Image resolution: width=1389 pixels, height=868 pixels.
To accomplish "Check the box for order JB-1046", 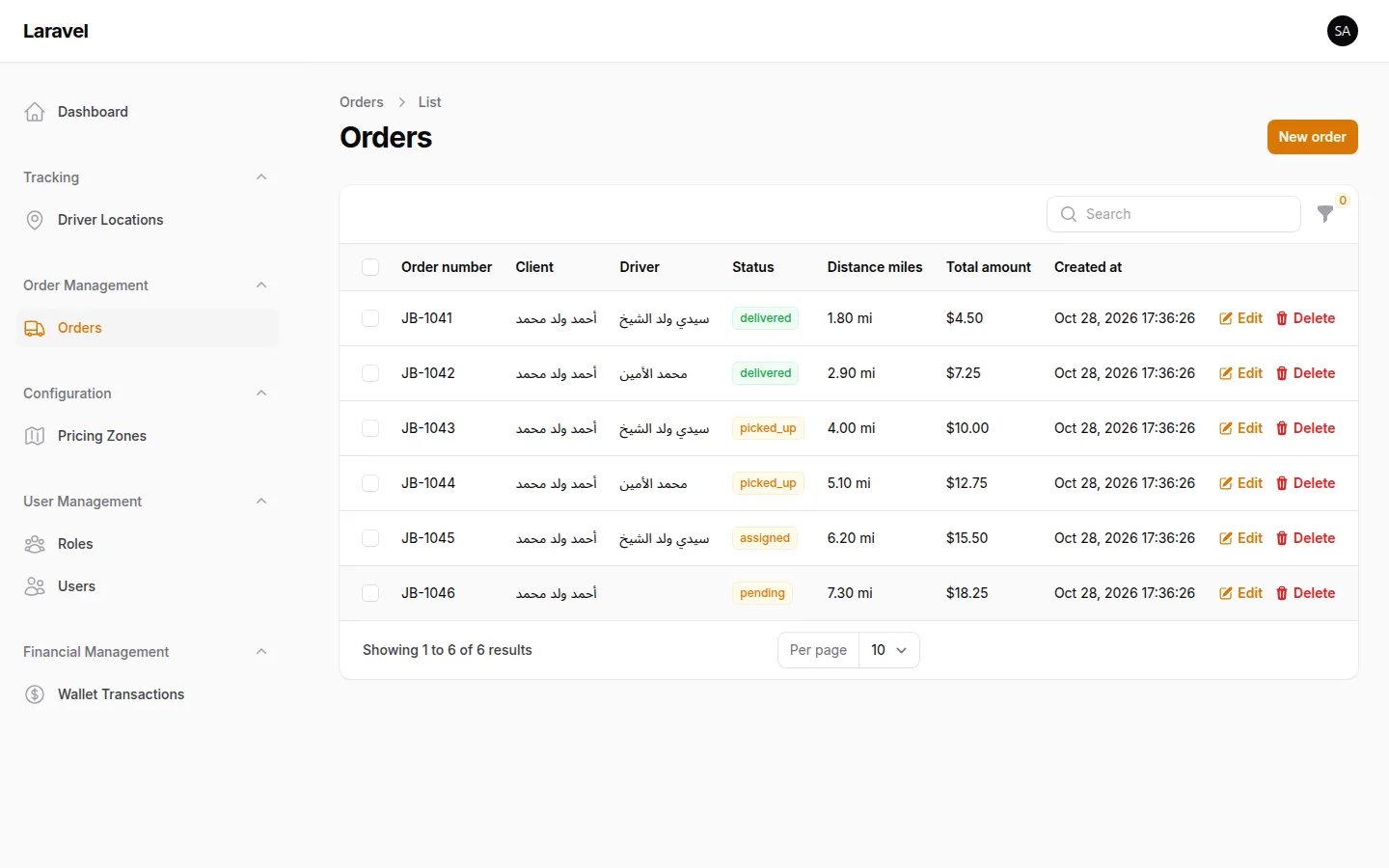I will [x=370, y=593].
